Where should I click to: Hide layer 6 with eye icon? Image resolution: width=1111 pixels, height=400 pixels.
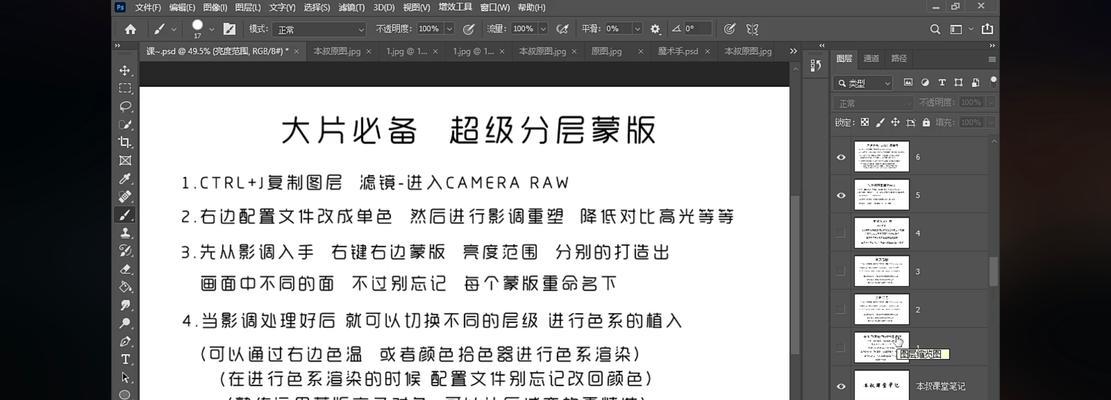pos(841,157)
